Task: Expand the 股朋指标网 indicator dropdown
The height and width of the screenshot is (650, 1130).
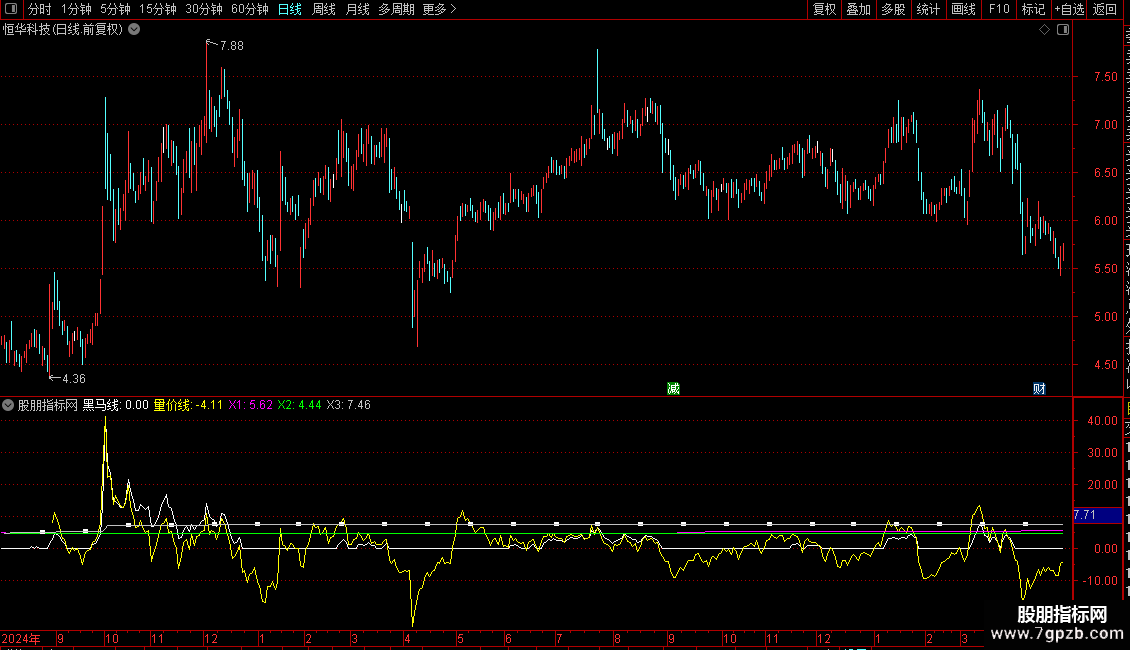Action: tap(8, 405)
